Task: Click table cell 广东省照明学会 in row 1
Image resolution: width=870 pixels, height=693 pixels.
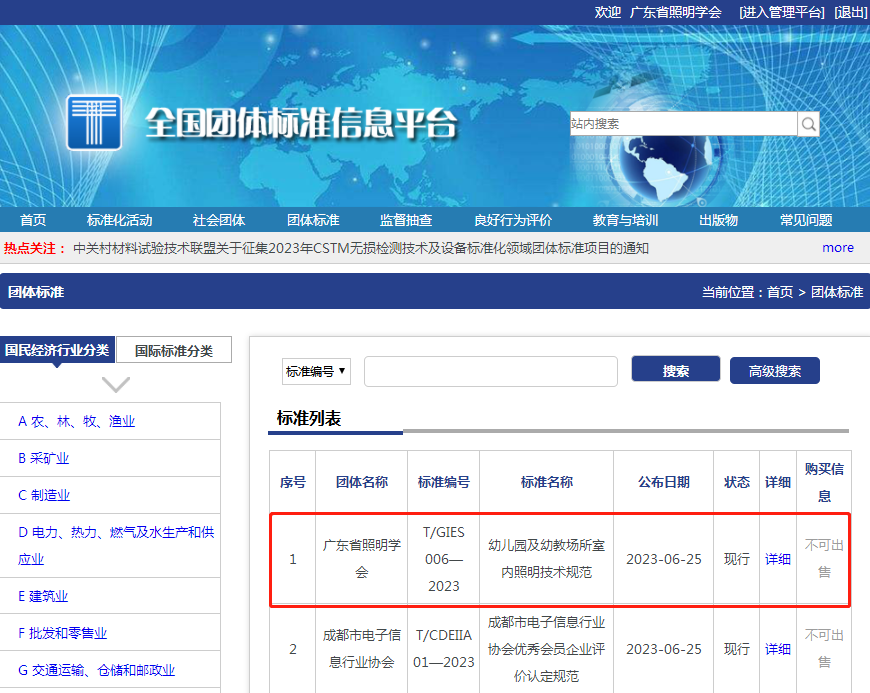Action: point(362,559)
